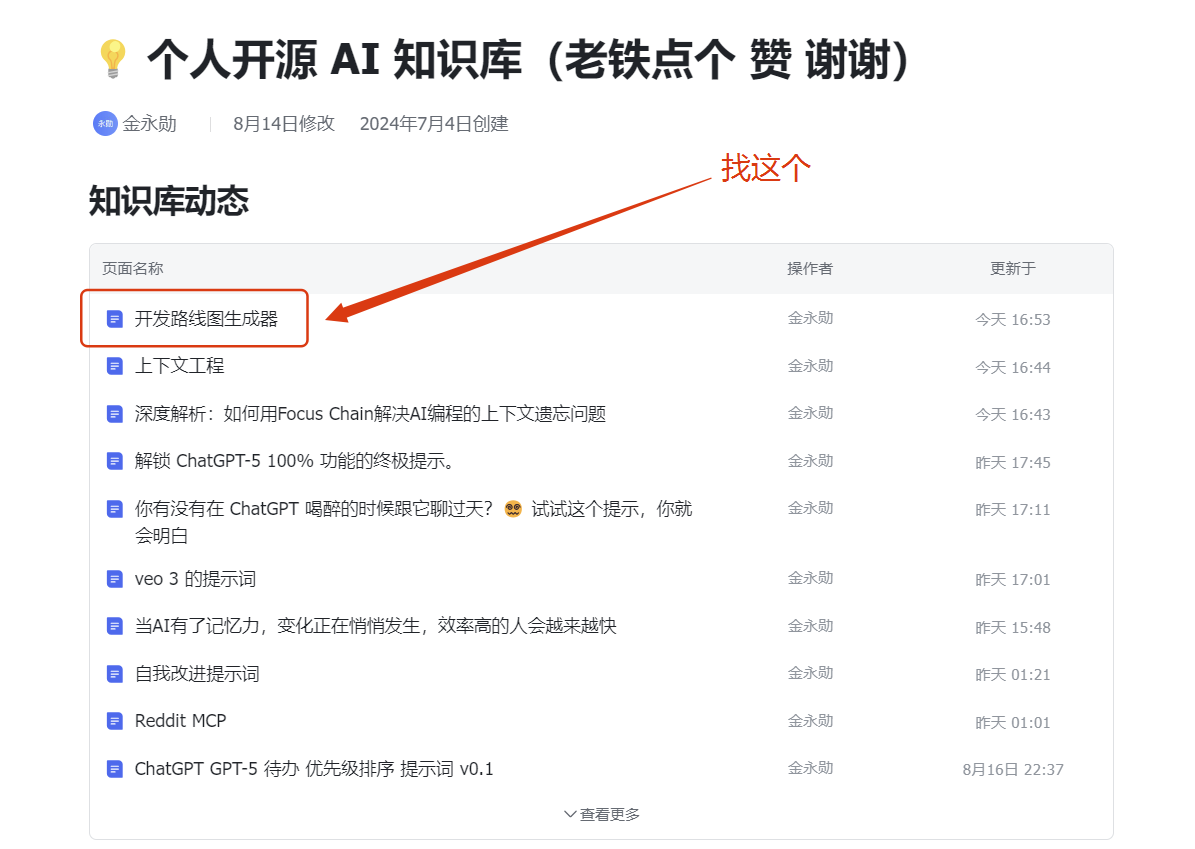
Task: Click document icon beside 上下文工程
Action: coord(114,367)
